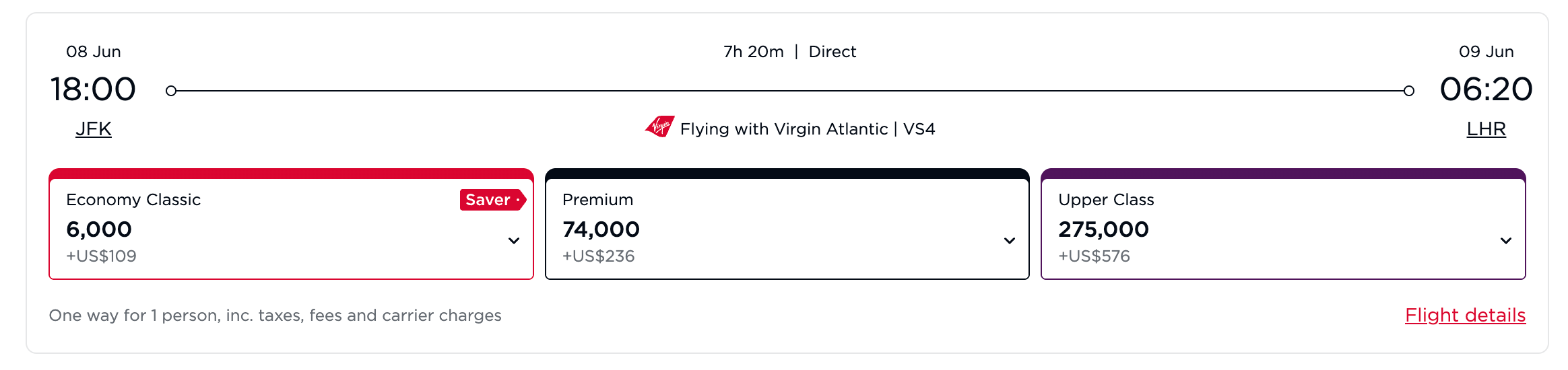Open the JFK airport link

coord(94,128)
